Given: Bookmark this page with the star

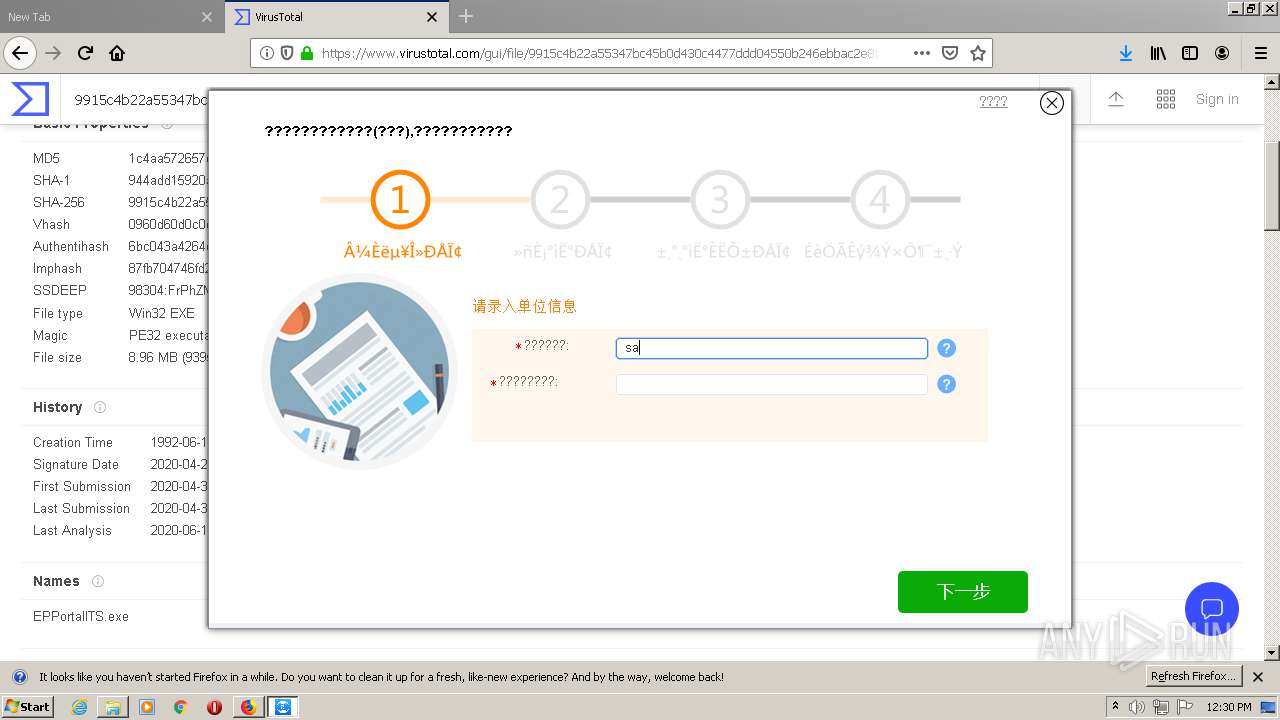Looking at the screenshot, I should 978,53.
